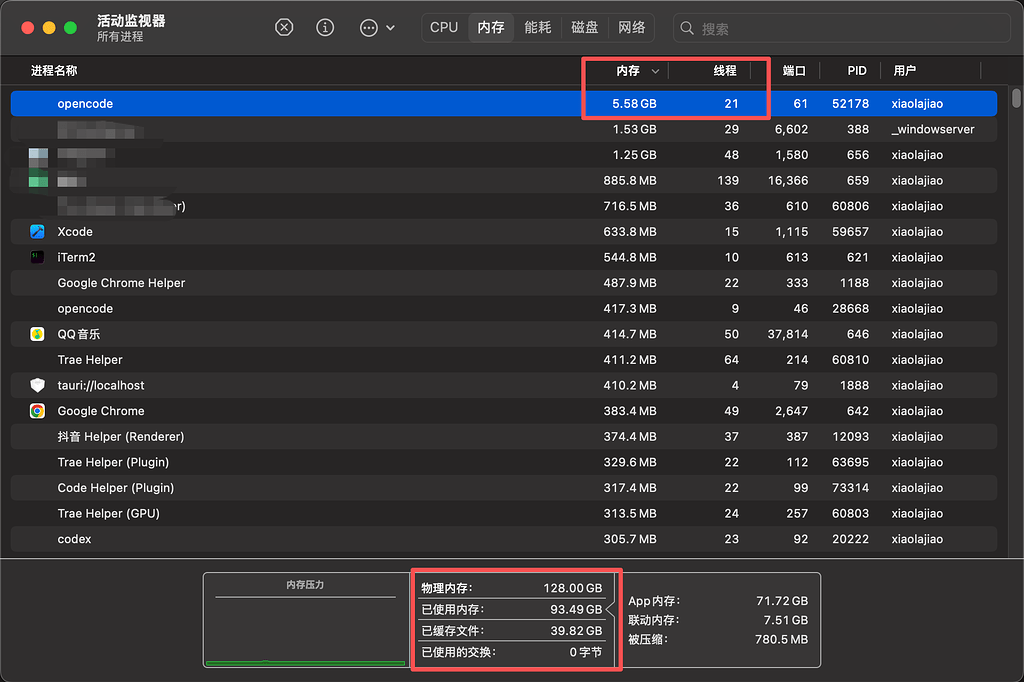Click the App 内存 71.72 GB entry

pyautogui.click(x=718, y=601)
